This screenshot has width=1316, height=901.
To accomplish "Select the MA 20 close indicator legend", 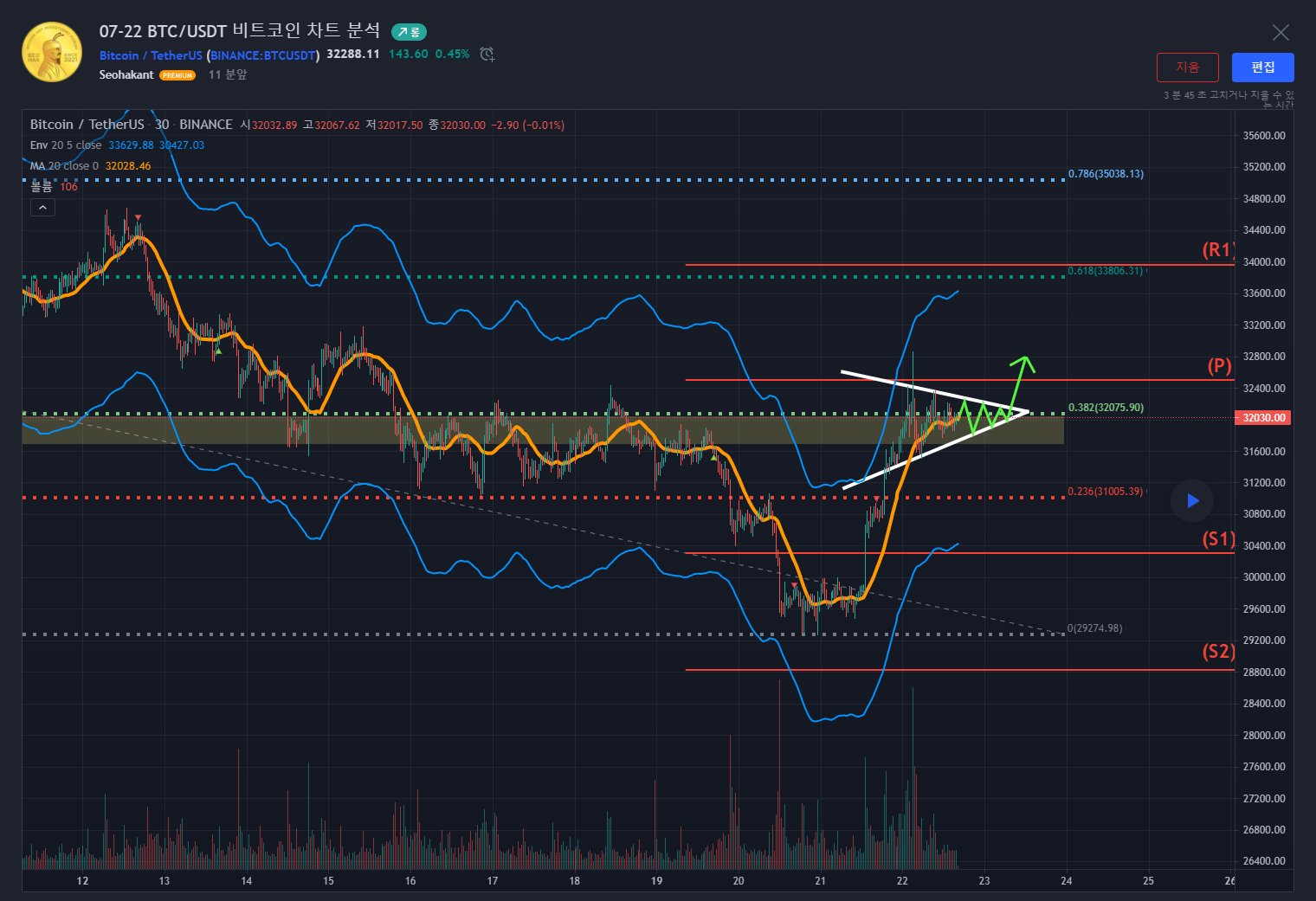I will [64, 166].
